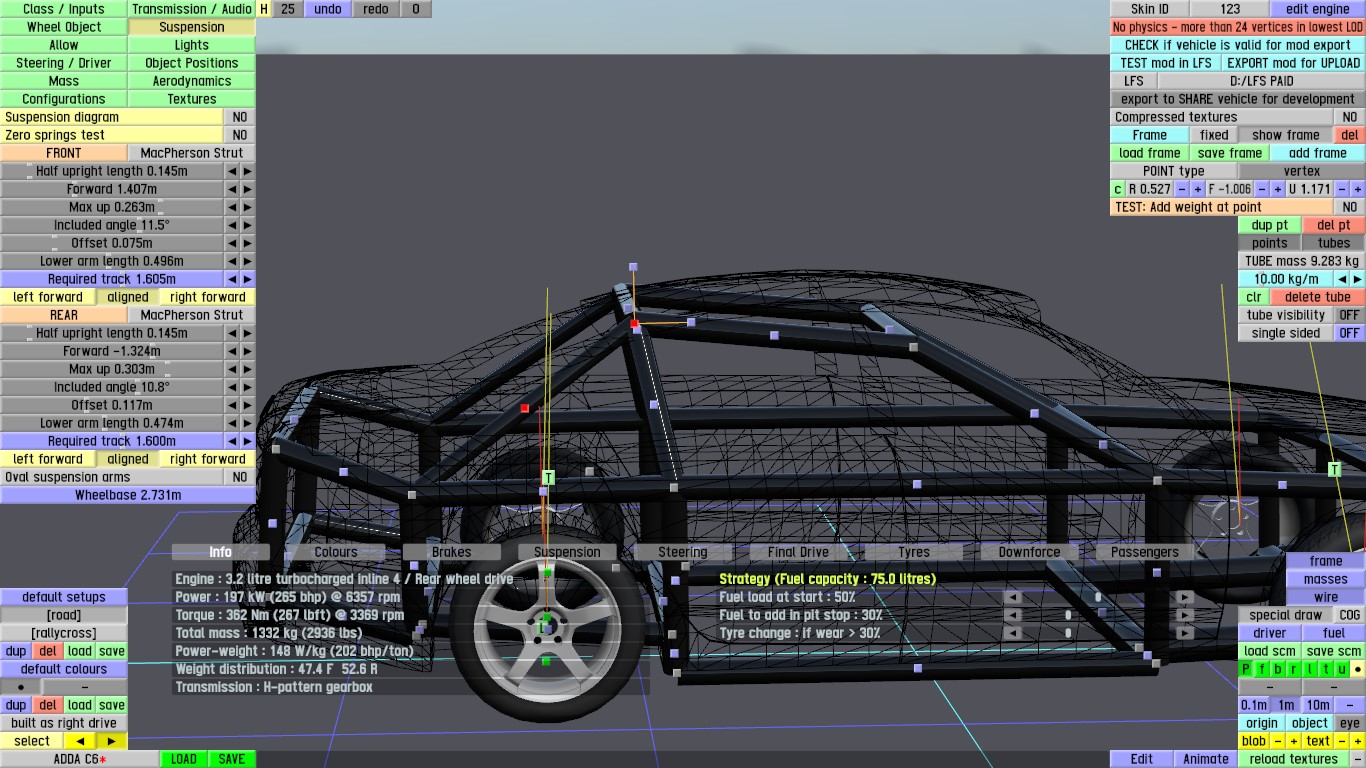Switch to the l (left) view button
This screenshot has width=1366, height=768.
click(x=1310, y=669)
